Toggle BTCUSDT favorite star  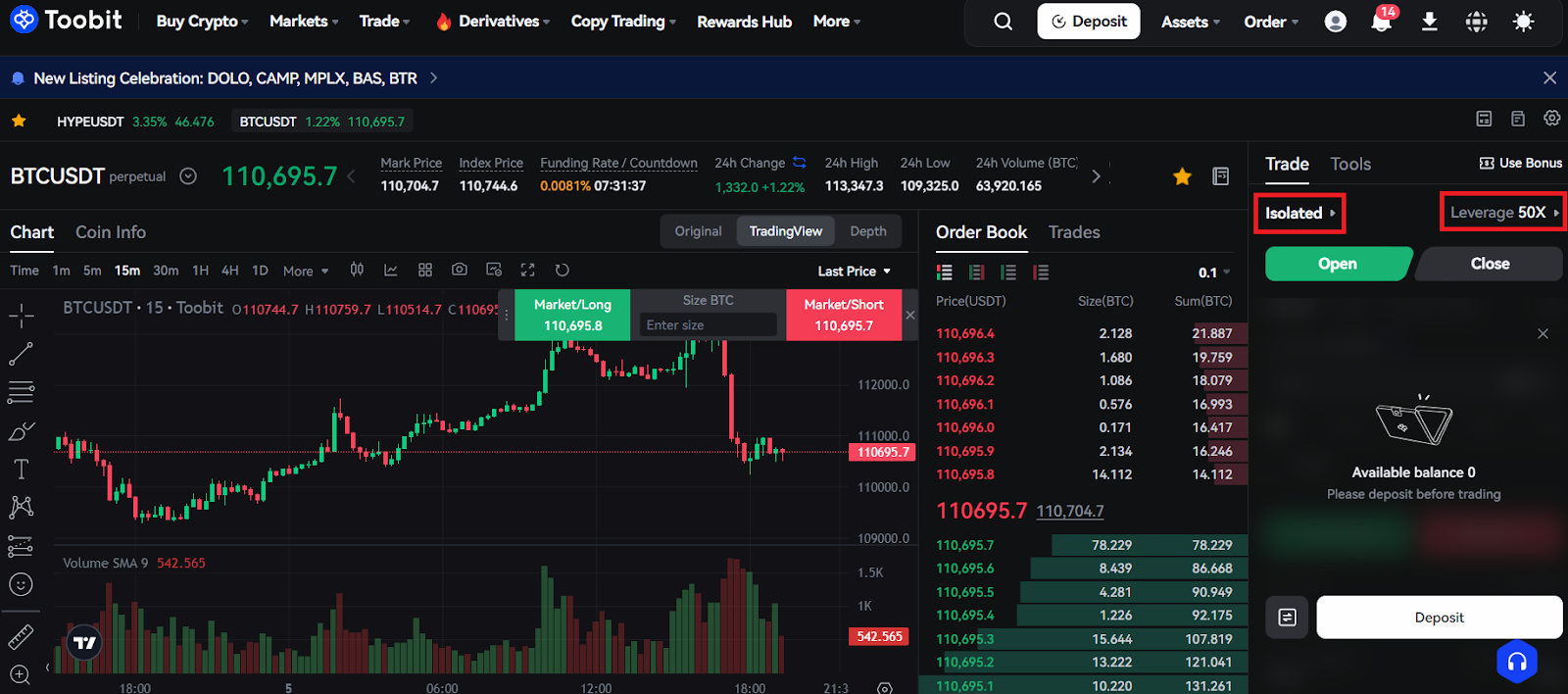[x=1183, y=176]
